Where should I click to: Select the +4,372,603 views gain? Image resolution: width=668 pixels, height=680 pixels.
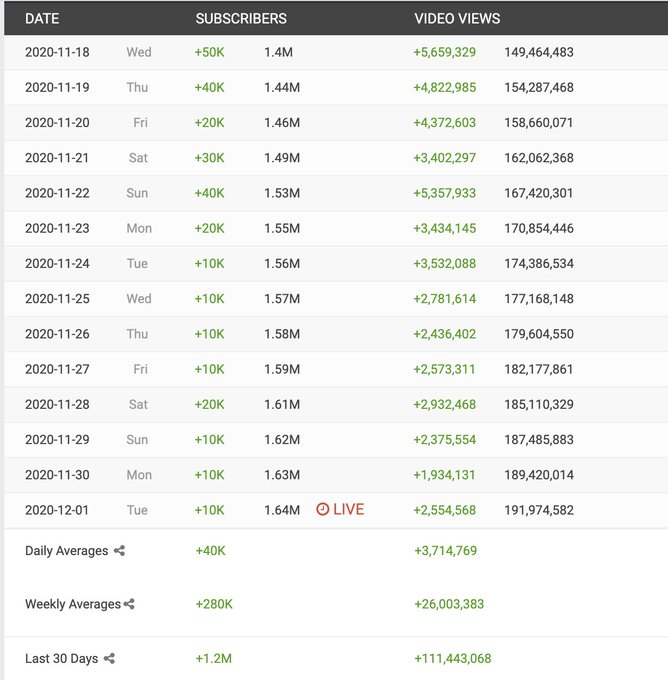pos(445,123)
